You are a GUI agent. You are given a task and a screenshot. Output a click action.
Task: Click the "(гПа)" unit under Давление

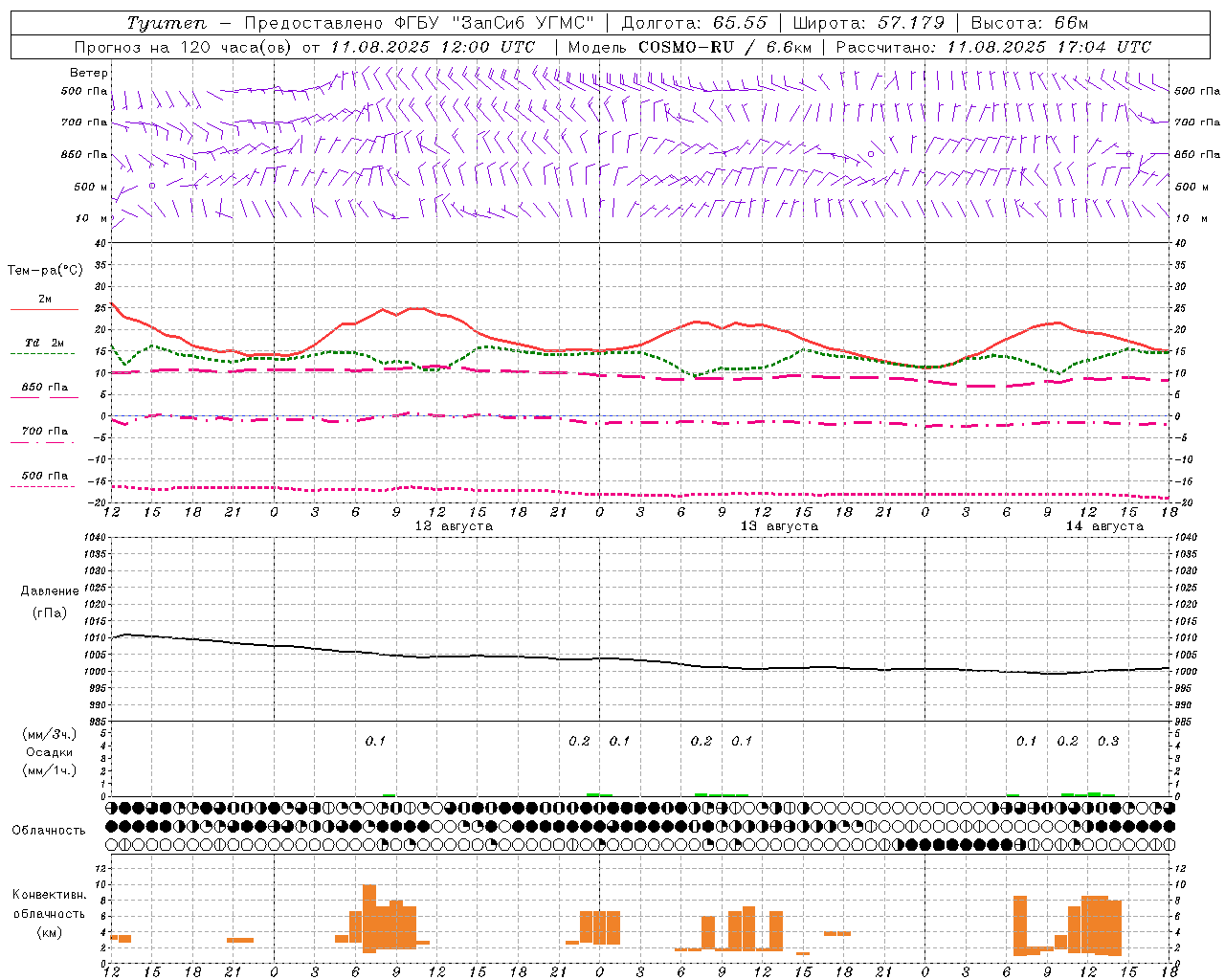(x=50, y=613)
